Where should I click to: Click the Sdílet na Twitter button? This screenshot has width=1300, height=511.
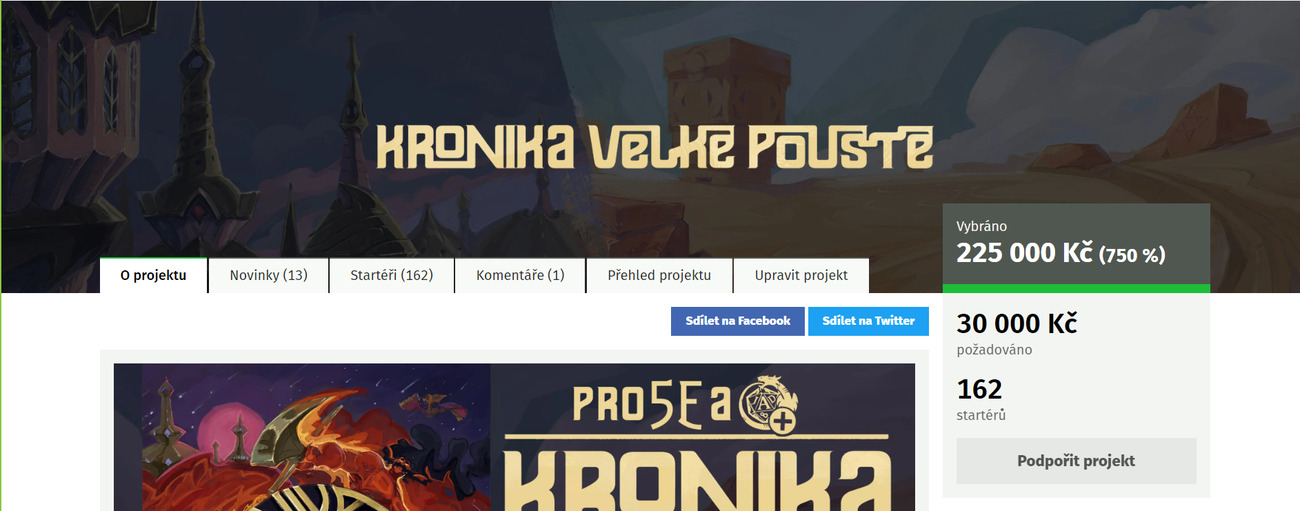[x=868, y=321]
